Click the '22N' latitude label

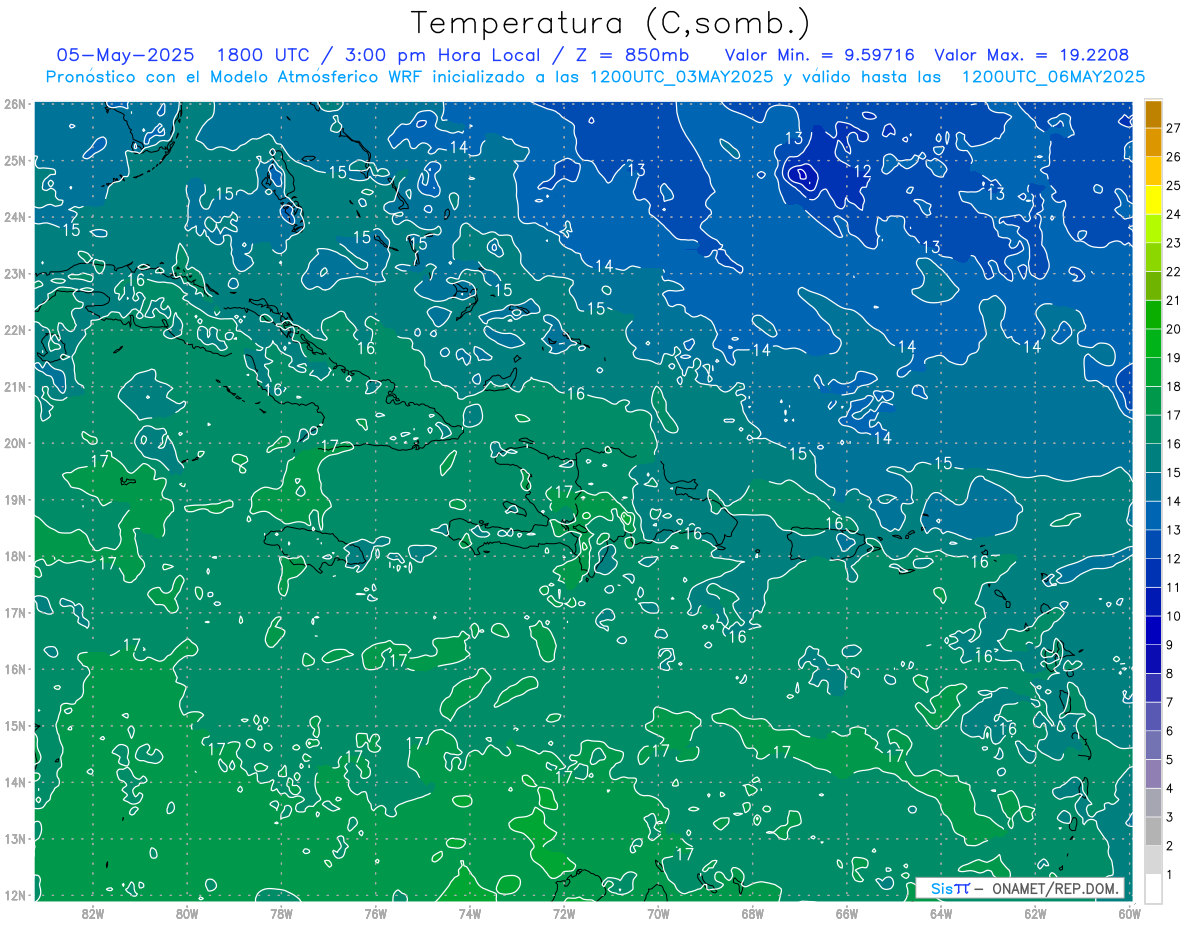point(15,330)
